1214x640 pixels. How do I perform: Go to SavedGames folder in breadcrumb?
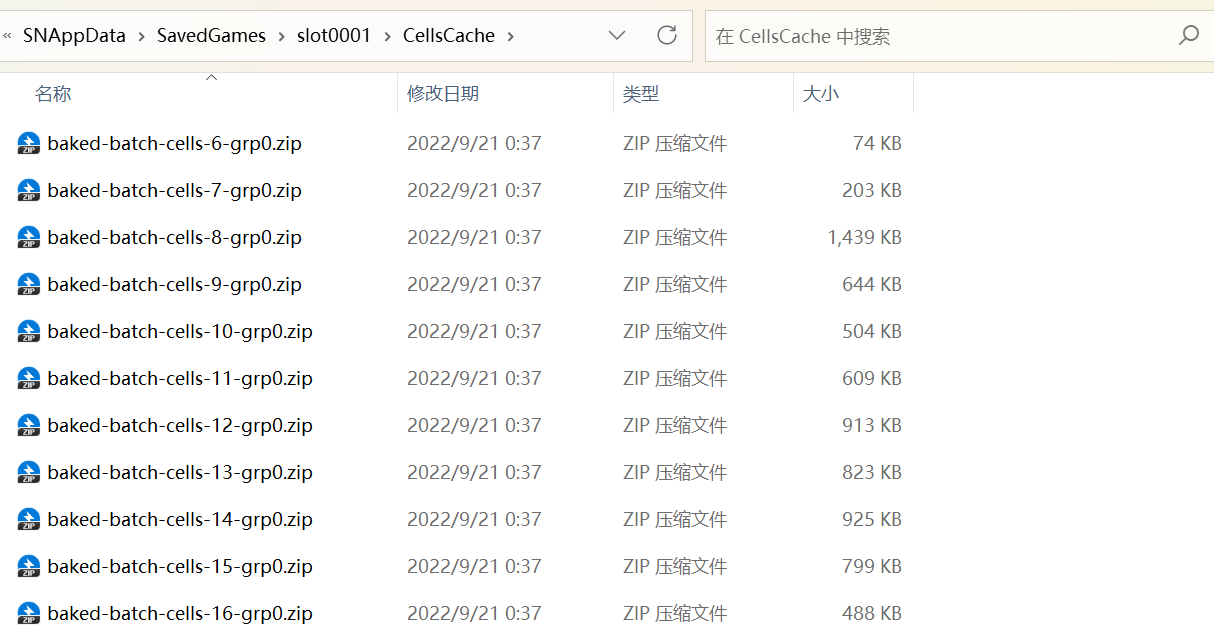pos(211,36)
